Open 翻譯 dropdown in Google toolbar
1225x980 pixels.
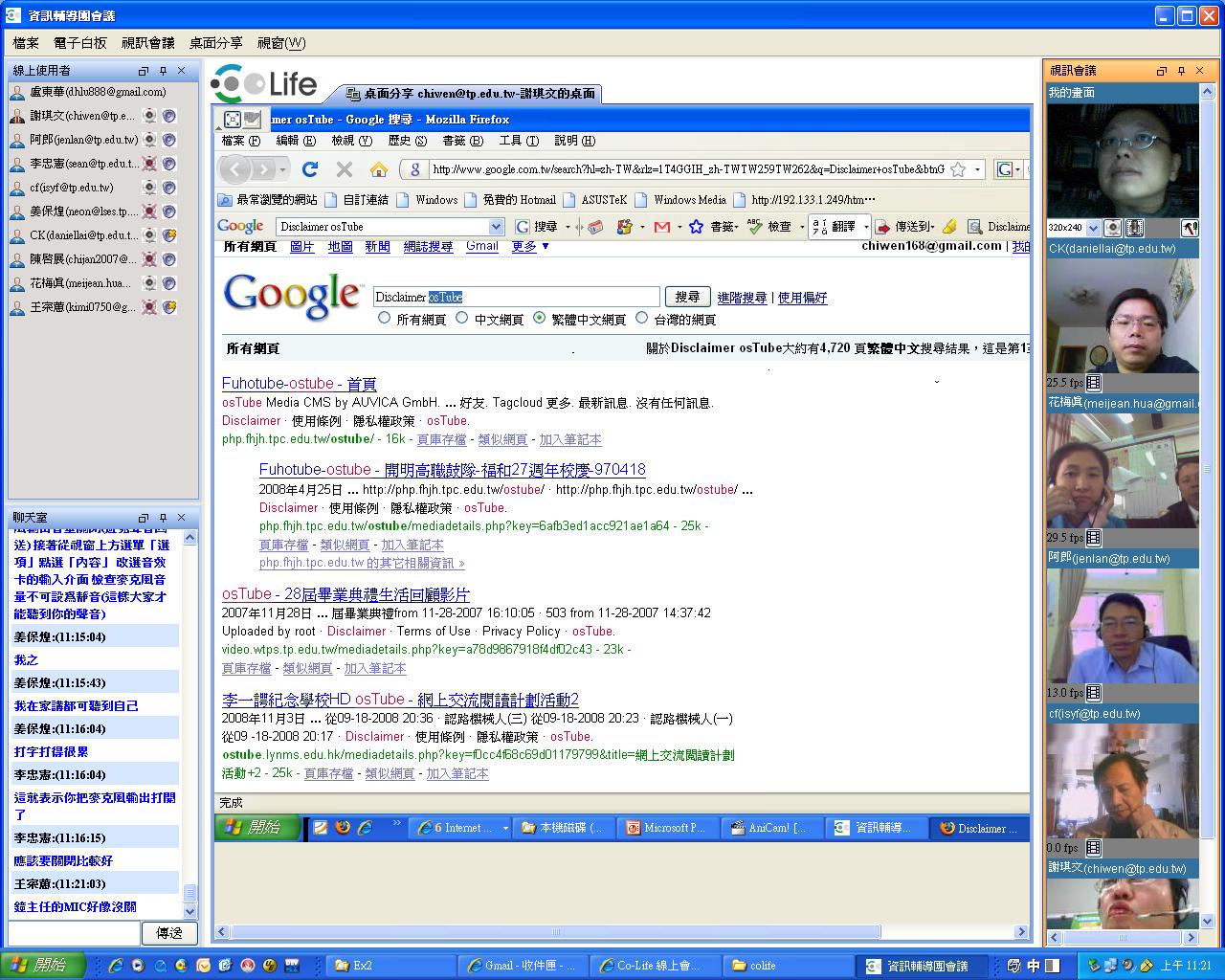click(866, 227)
